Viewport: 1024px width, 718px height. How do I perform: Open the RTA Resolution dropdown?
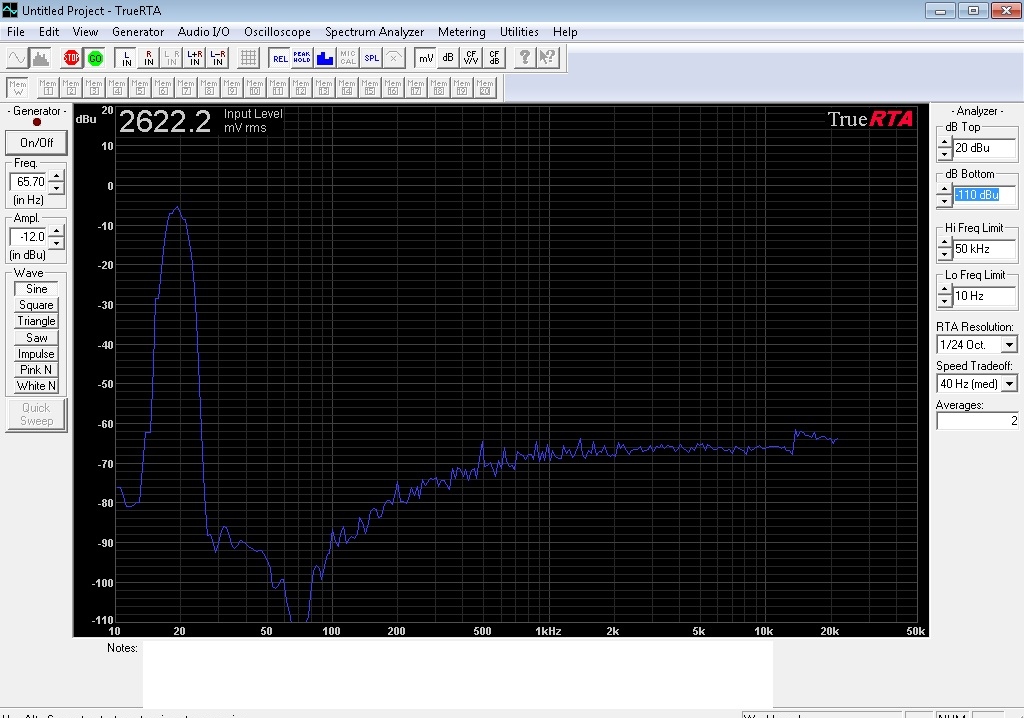[x=1010, y=344]
